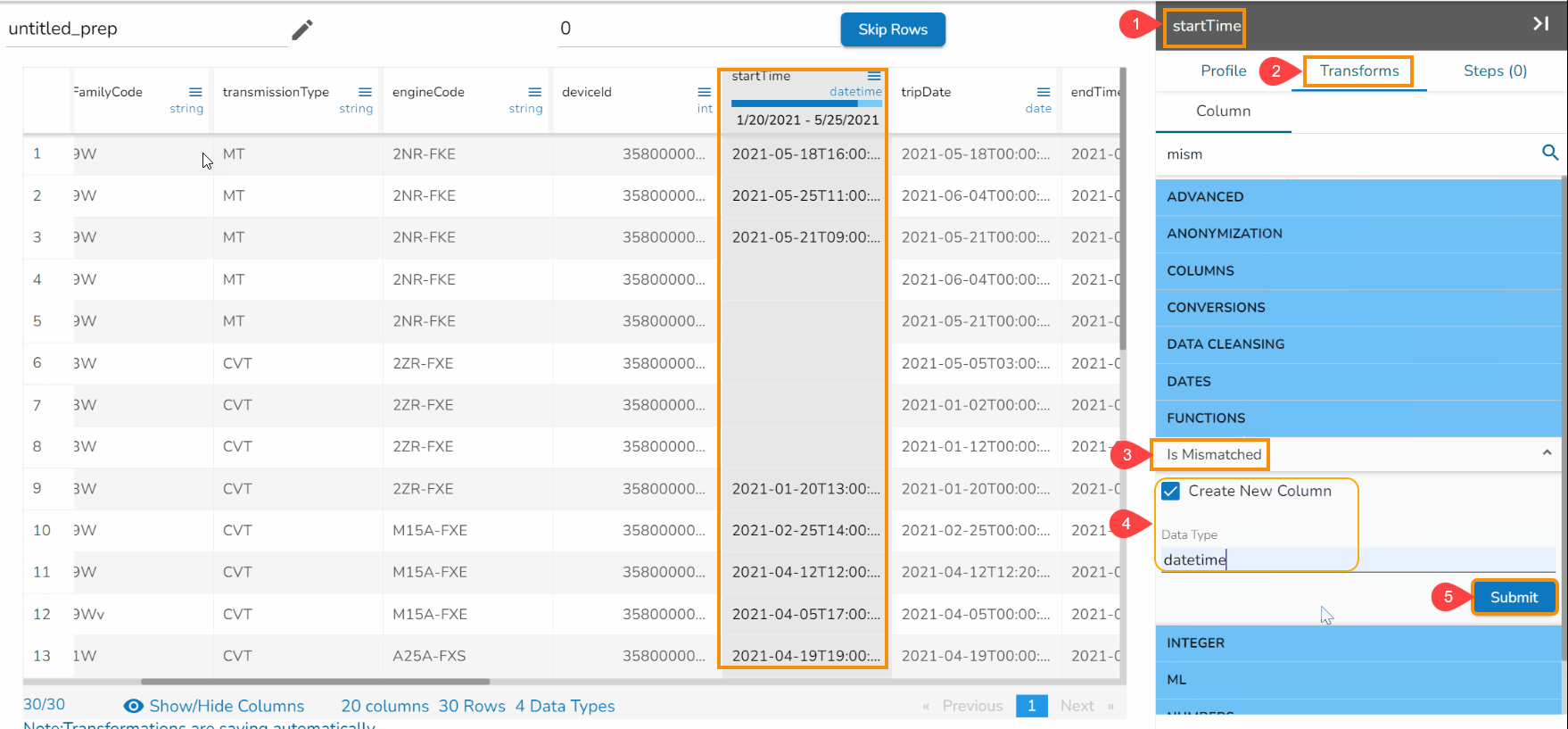Open the tripDate column menu icon
1568x729 pixels.
pos(1043,92)
